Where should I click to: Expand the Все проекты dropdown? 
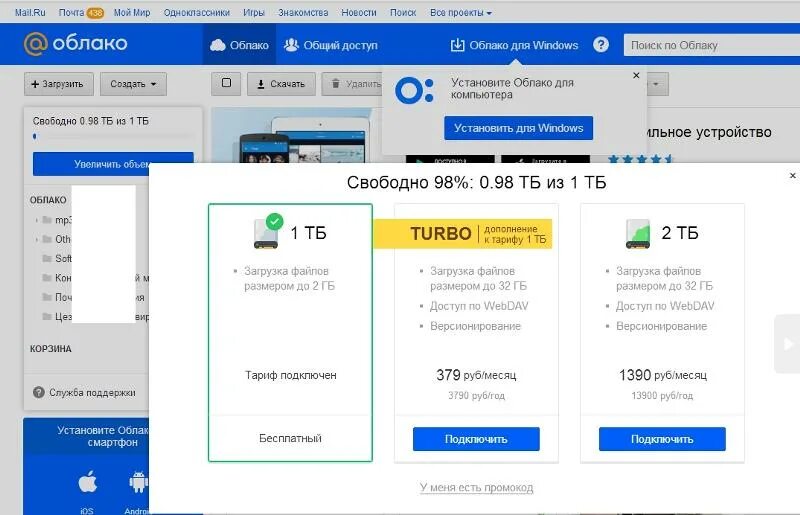point(461,12)
